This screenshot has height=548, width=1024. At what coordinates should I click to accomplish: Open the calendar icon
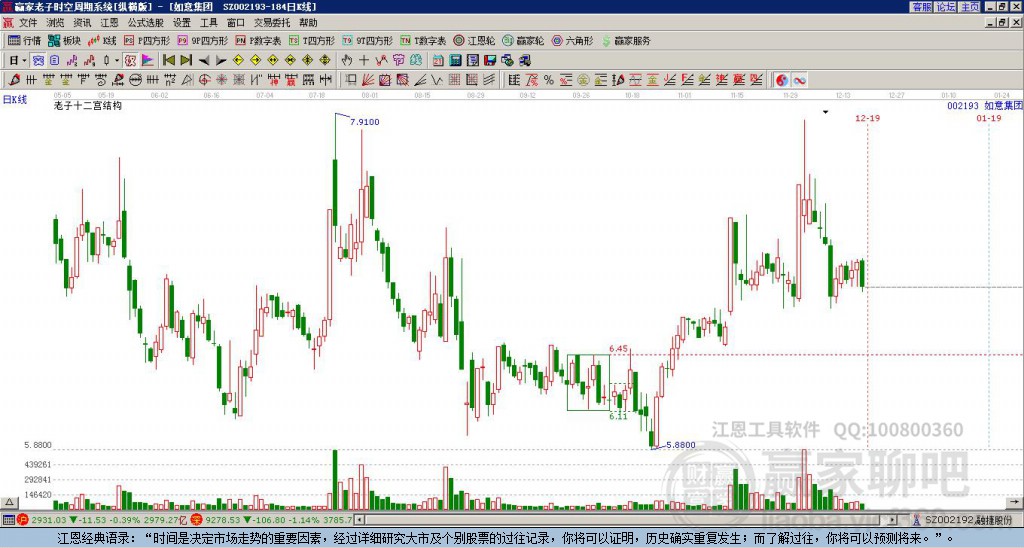coord(438,60)
